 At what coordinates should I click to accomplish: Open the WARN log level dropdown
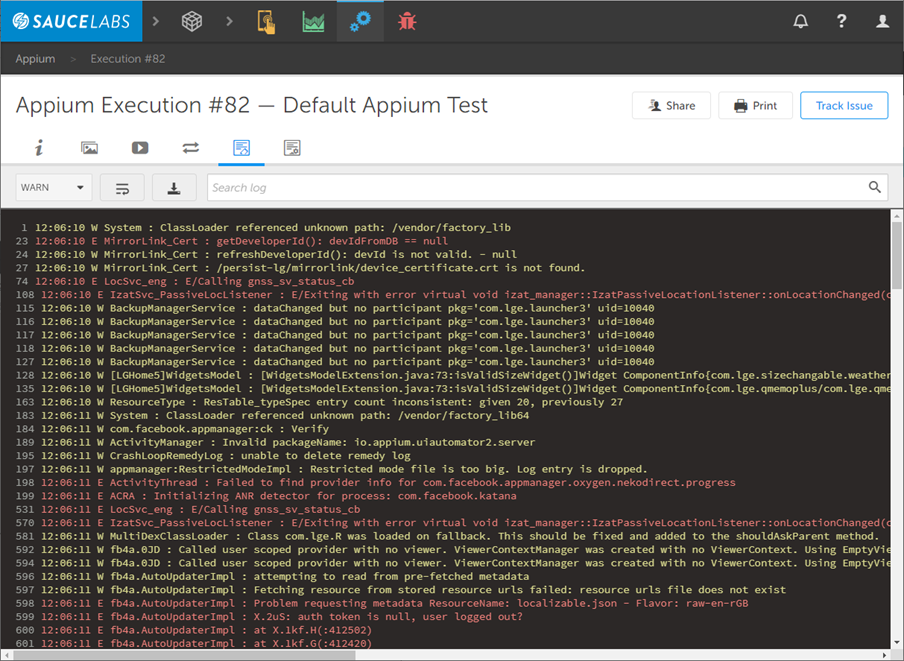54,187
